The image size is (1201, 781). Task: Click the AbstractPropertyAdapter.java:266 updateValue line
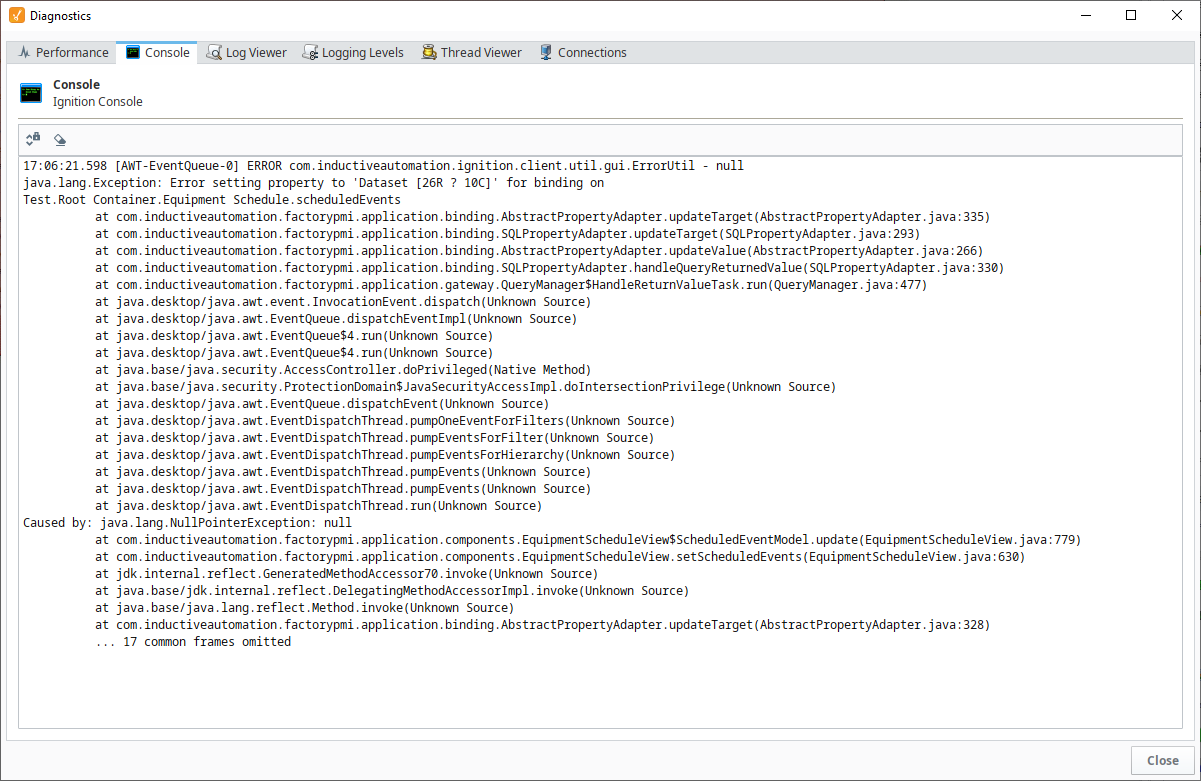click(x=539, y=251)
